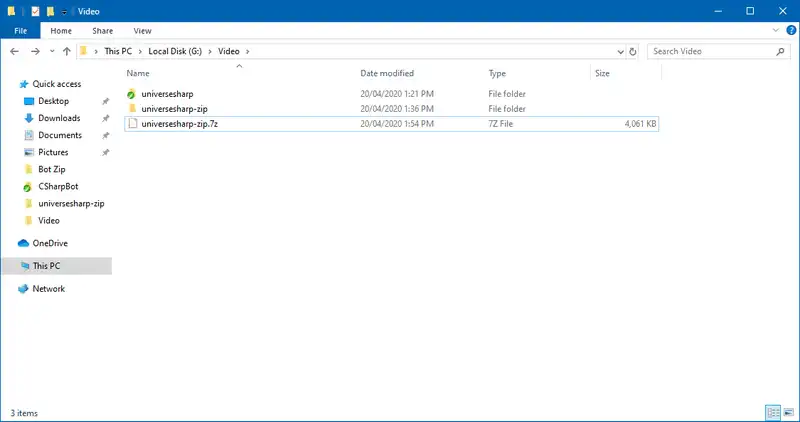Select Network in the navigation pane
The image size is (800, 422).
coord(48,289)
